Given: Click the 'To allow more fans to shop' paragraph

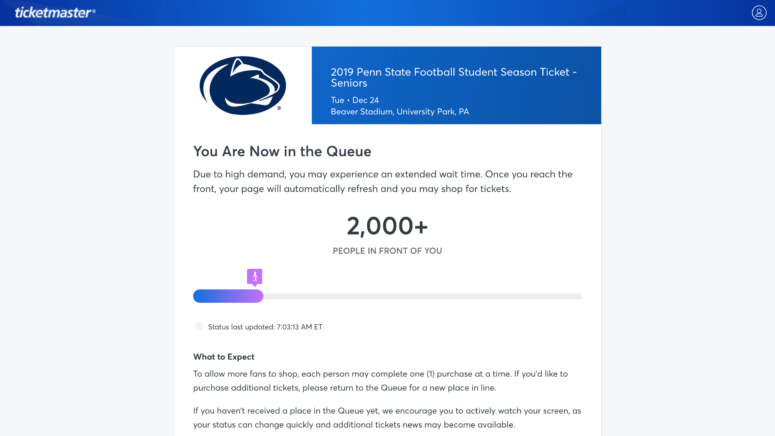Looking at the screenshot, I should 381,381.
